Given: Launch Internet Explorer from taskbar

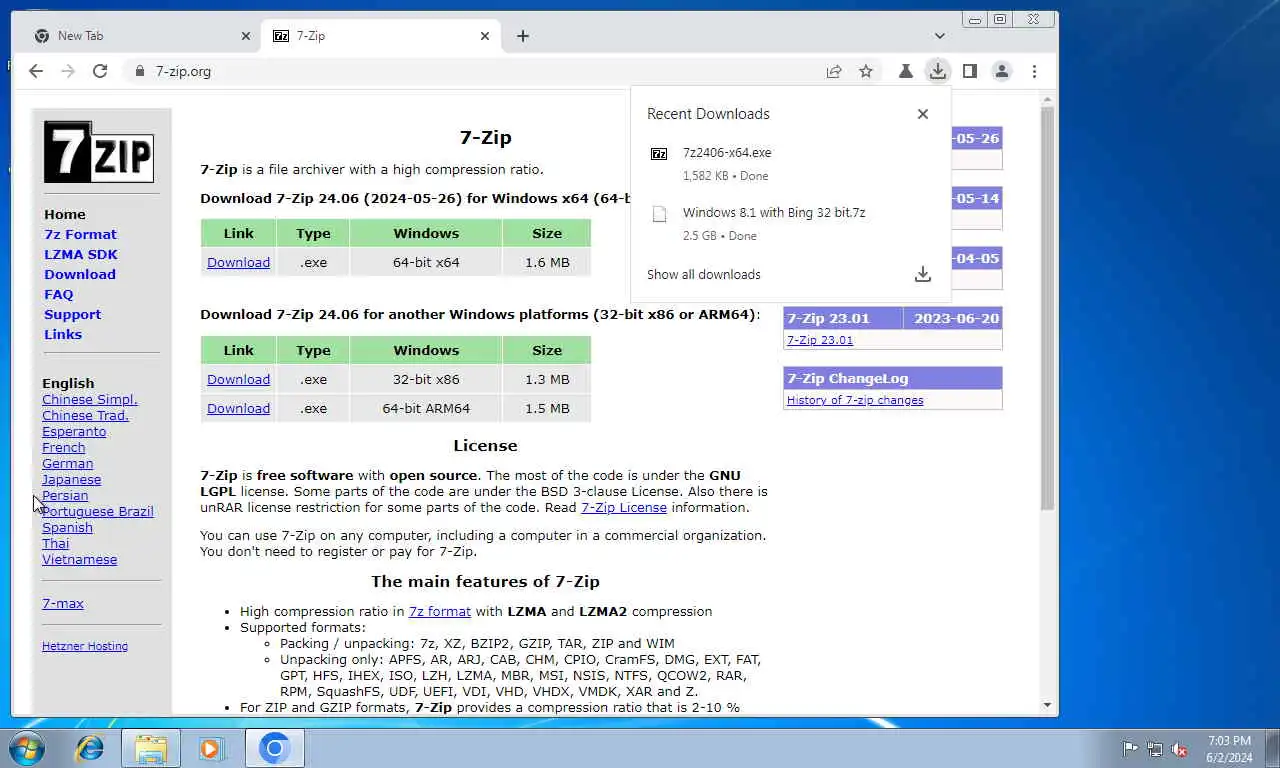Looking at the screenshot, I should [90, 748].
